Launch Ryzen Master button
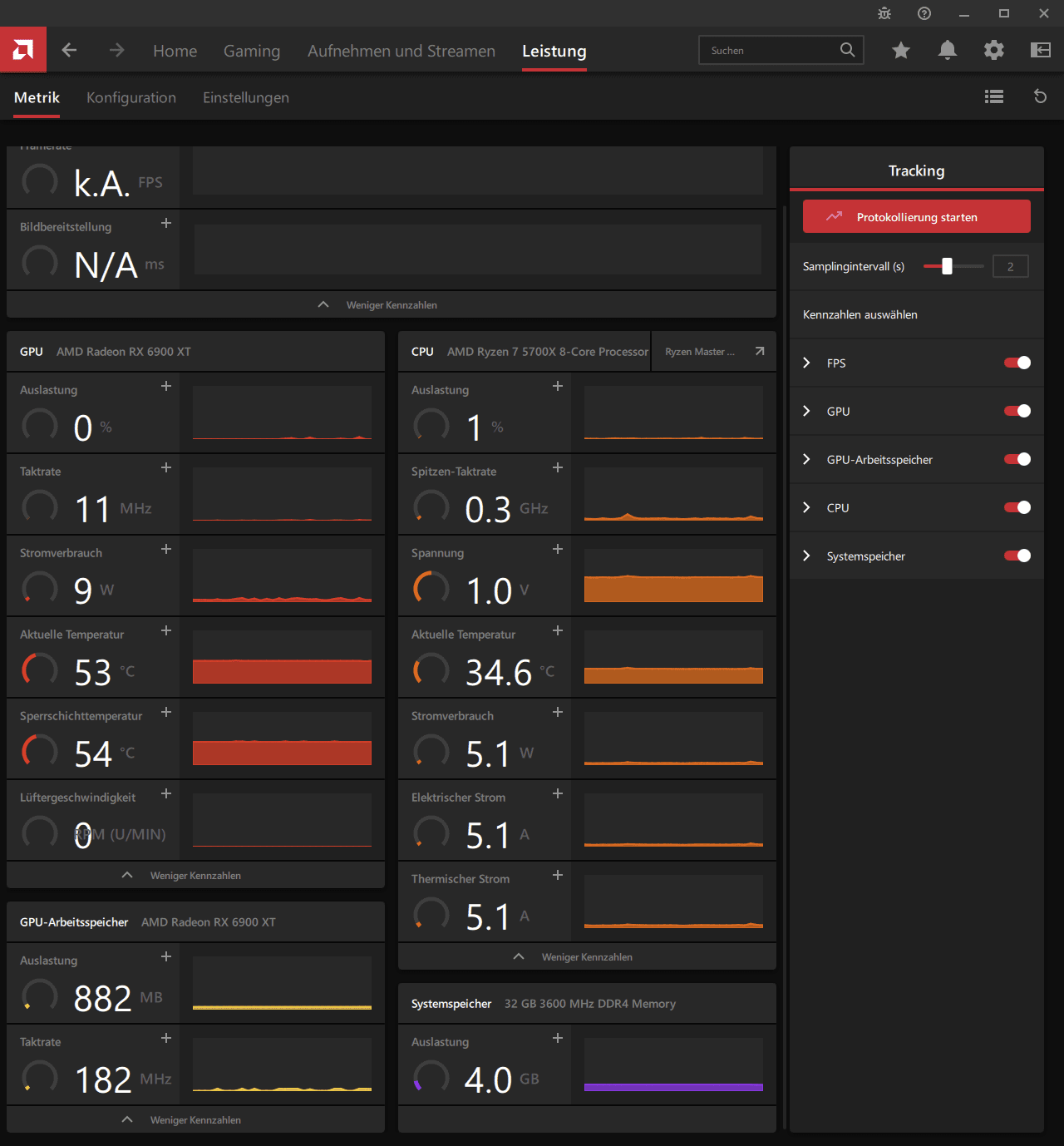1064x1146 pixels. click(x=714, y=351)
